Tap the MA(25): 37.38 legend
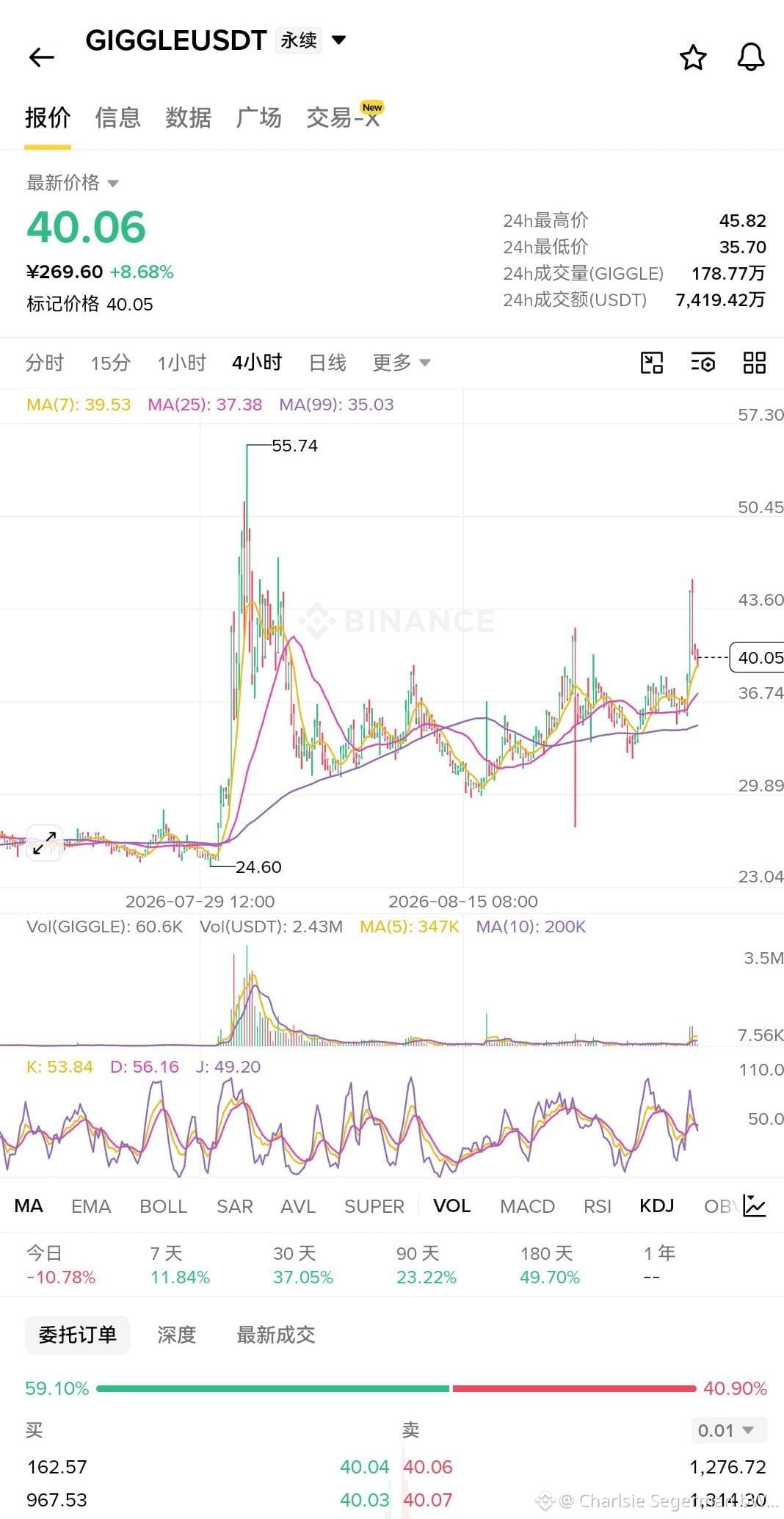 tap(205, 405)
